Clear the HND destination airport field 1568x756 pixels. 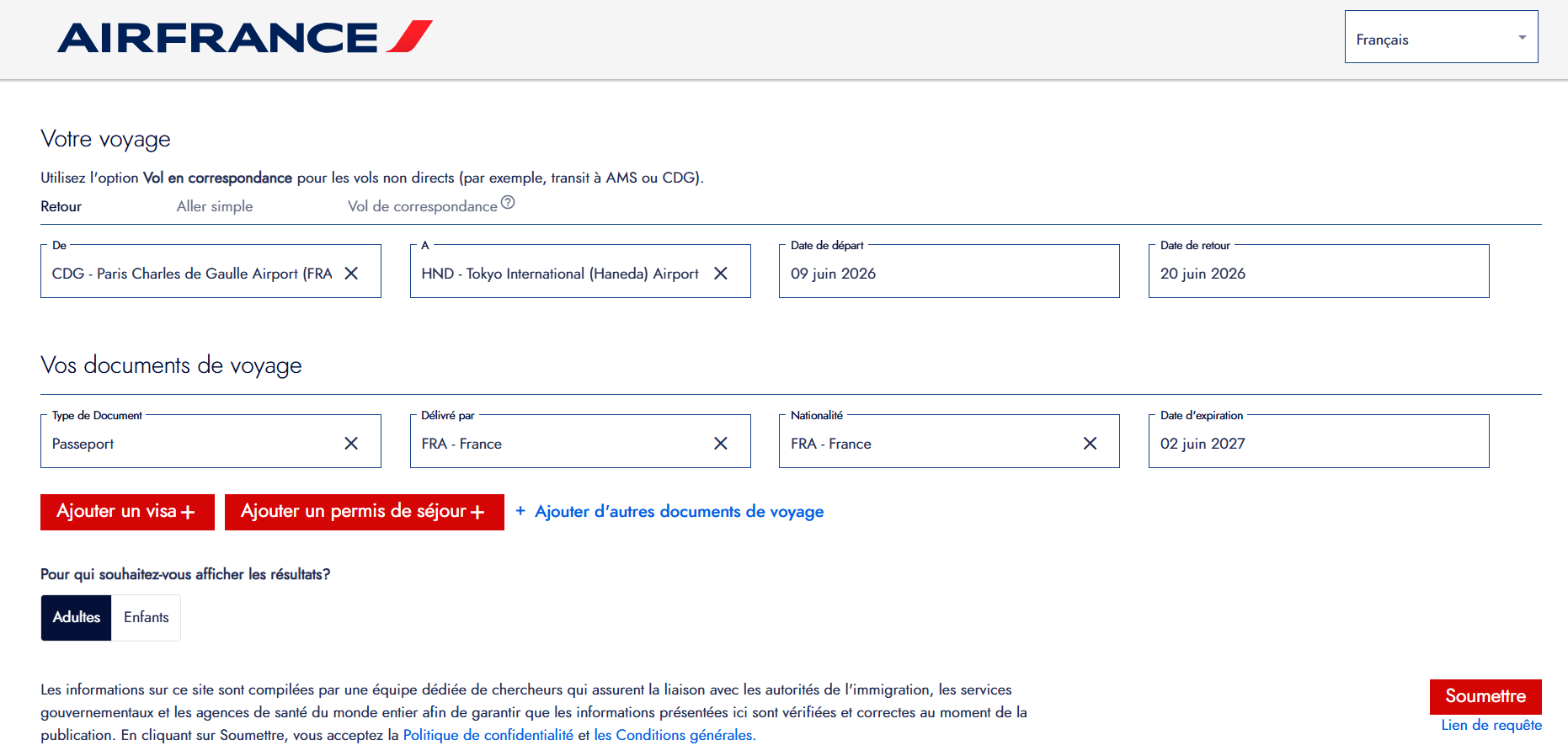(x=721, y=274)
